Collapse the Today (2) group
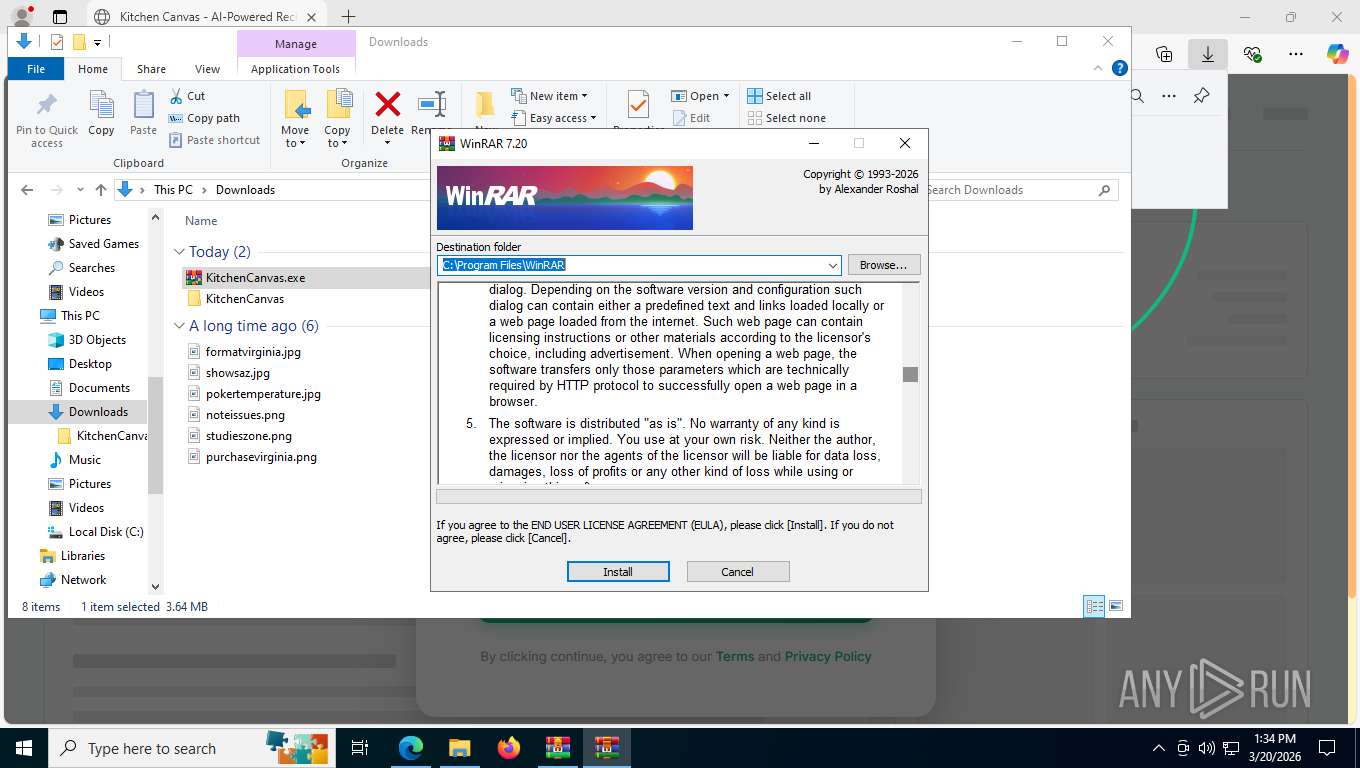 [x=180, y=252]
